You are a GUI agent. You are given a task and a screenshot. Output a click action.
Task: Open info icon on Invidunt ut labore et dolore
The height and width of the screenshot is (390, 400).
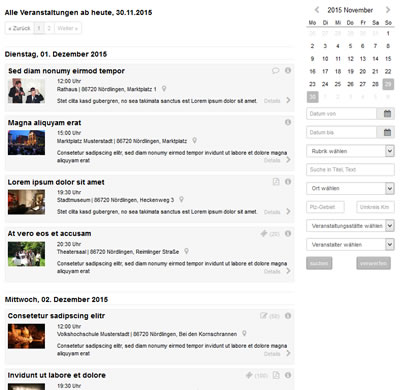[288, 375]
